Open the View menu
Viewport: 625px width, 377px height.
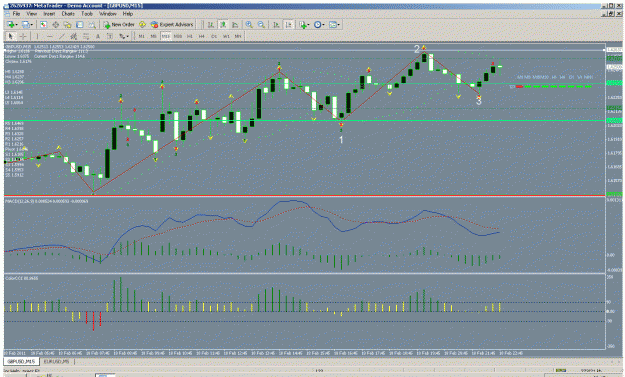(31, 14)
